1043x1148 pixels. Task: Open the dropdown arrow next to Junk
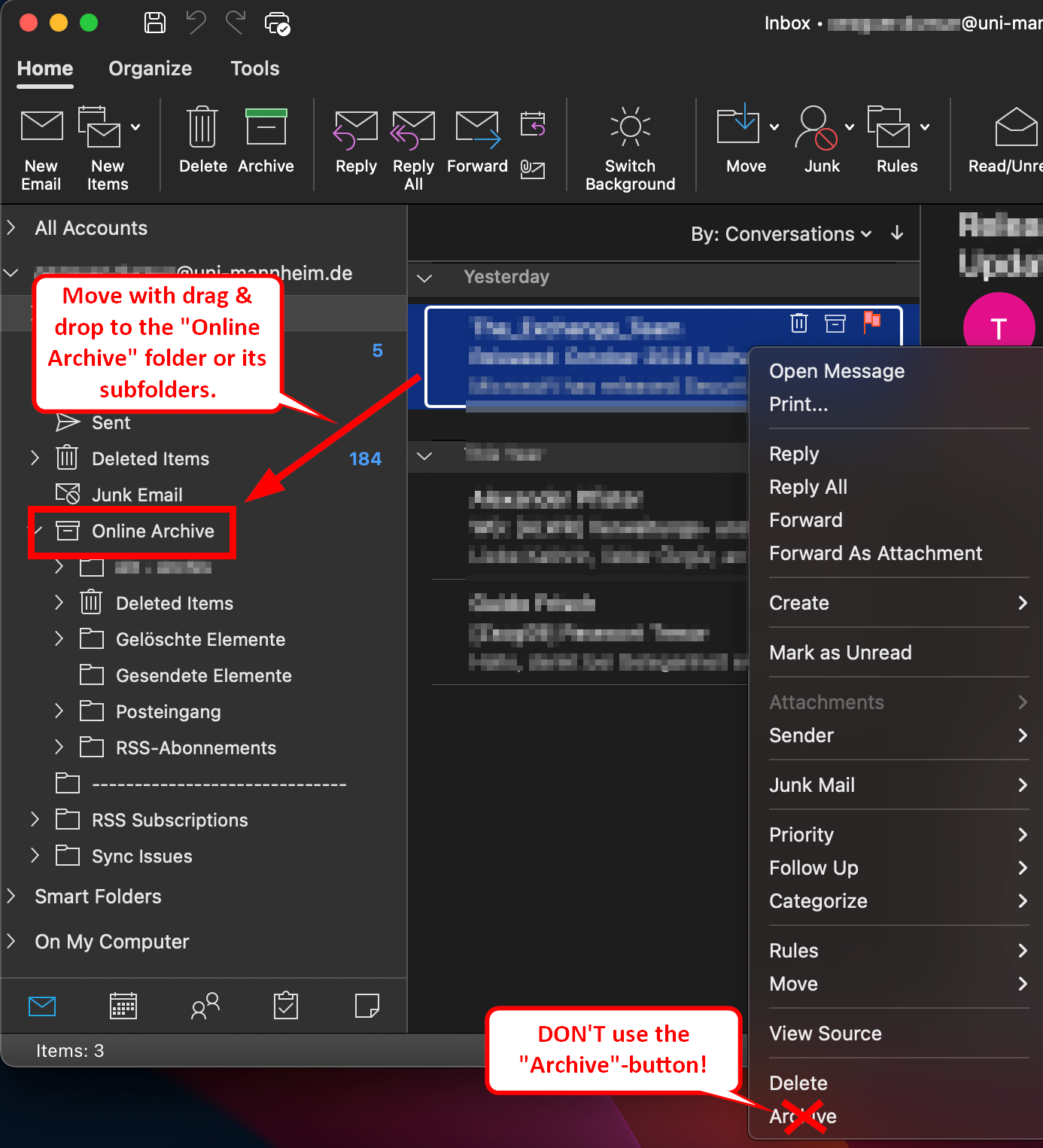point(850,127)
